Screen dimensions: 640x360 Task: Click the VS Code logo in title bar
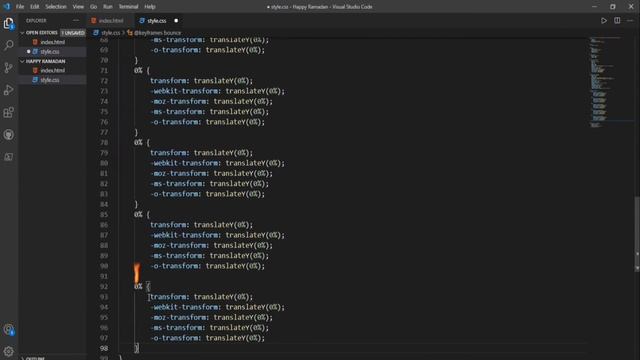pyautogui.click(x=7, y=7)
